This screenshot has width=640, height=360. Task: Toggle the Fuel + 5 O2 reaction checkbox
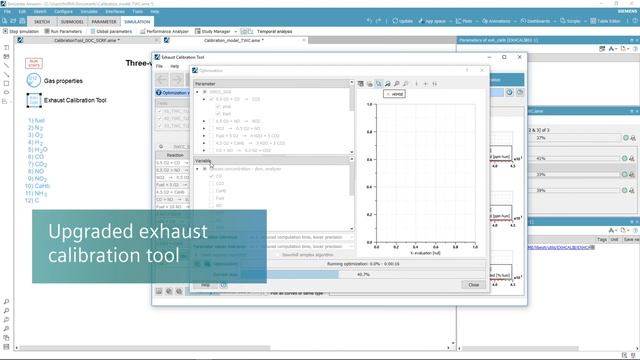click(x=211, y=136)
